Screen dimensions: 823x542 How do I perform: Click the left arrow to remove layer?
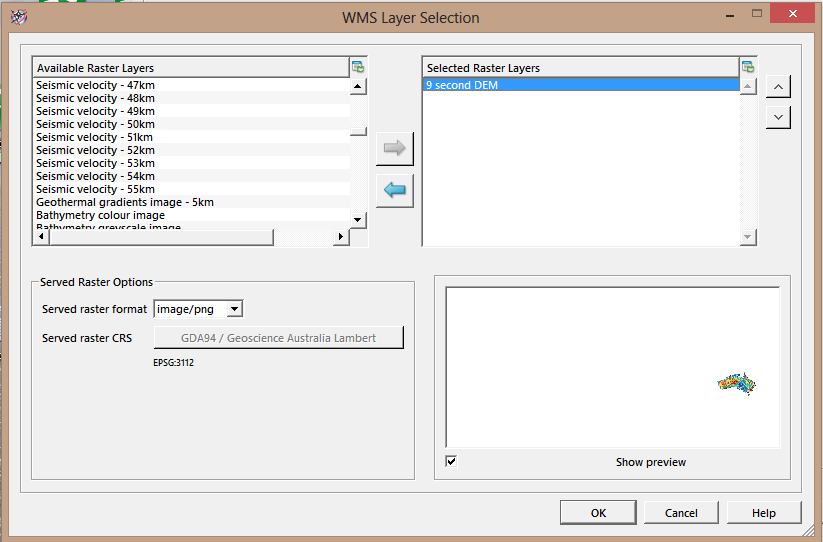tap(394, 190)
